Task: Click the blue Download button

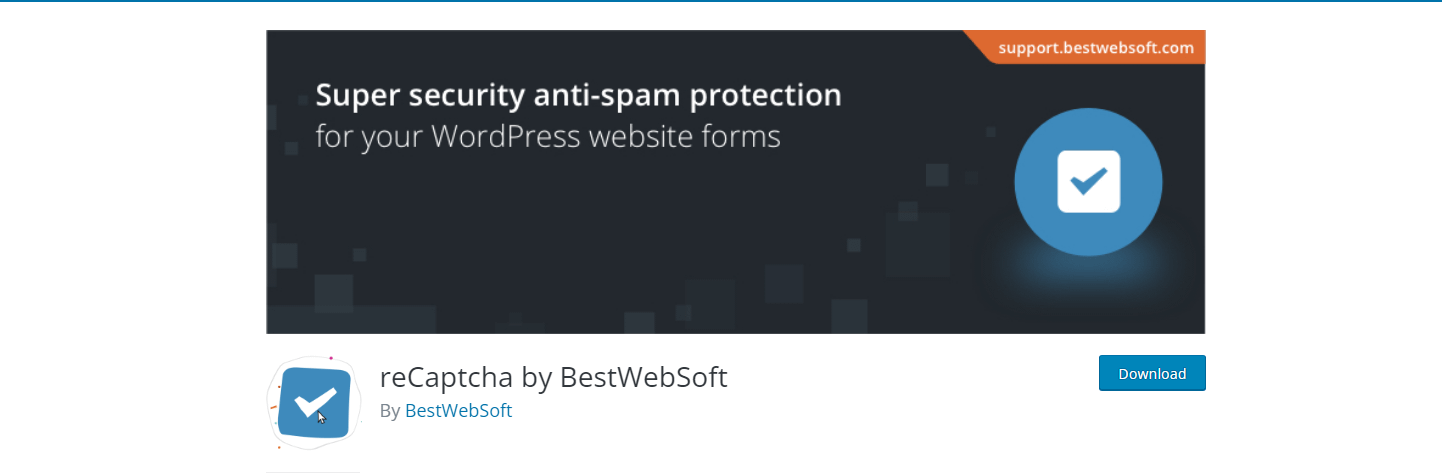Action: tap(1152, 373)
